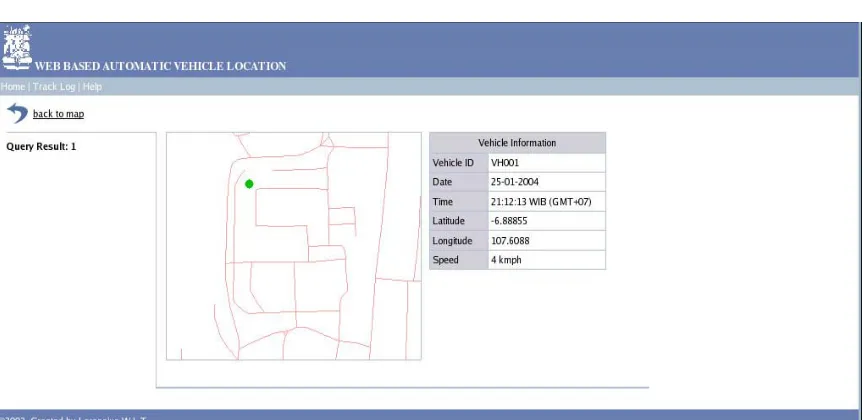868x420 pixels.
Task: Click the street map image
Action: tap(294, 246)
